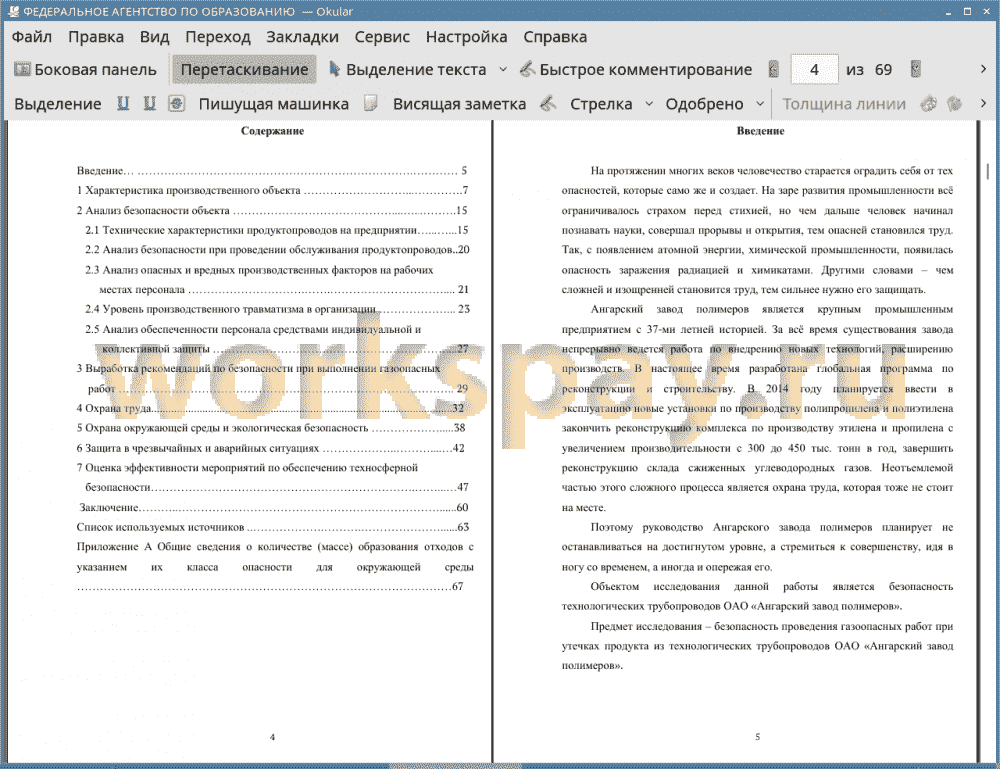Click the second underline annotation icon
Image resolution: width=1000 pixels, height=769 pixels.
pos(150,103)
